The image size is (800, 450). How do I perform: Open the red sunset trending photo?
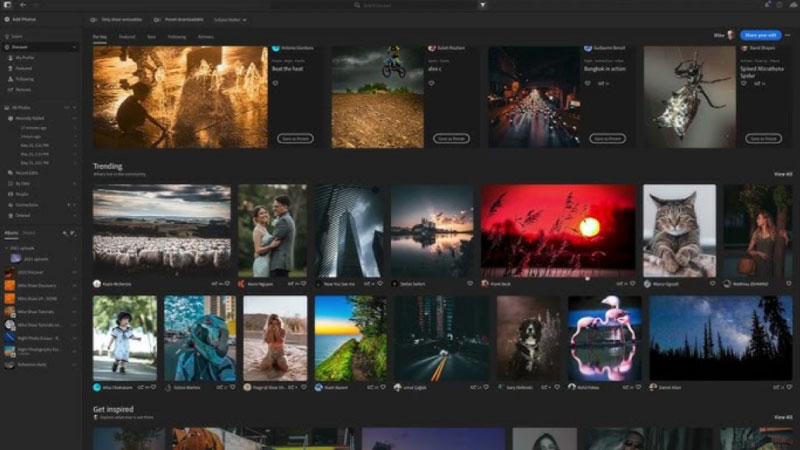pyautogui.click(x=558, y=230)
